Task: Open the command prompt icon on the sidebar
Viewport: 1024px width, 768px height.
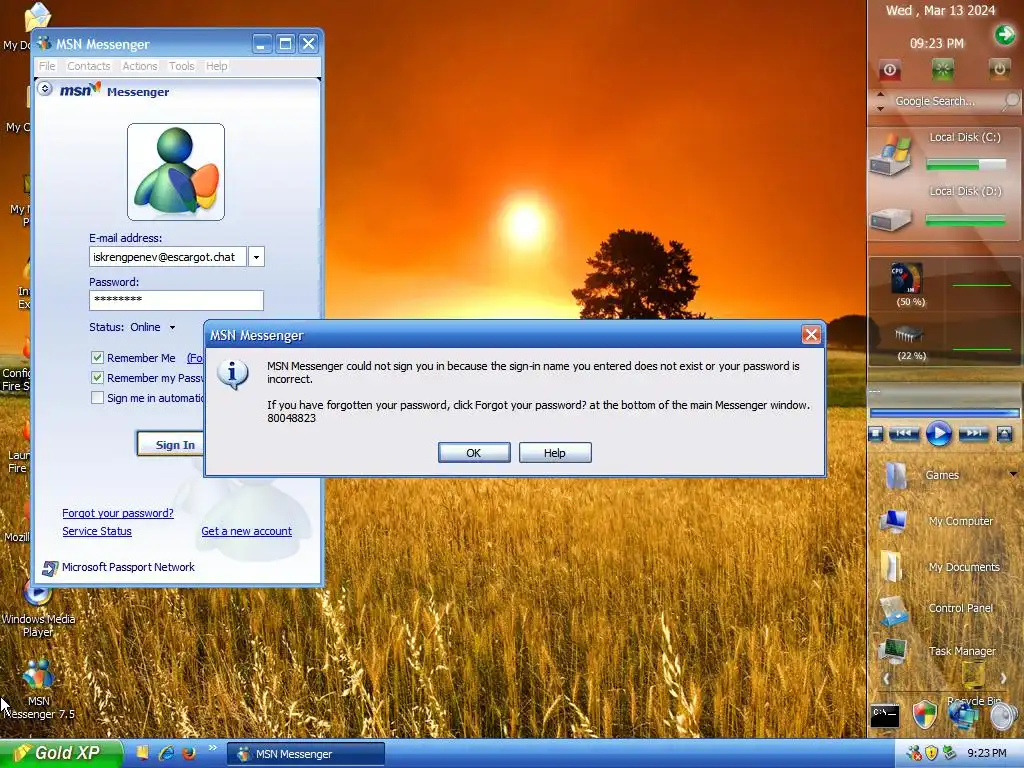Action: (x=885, y=716)
